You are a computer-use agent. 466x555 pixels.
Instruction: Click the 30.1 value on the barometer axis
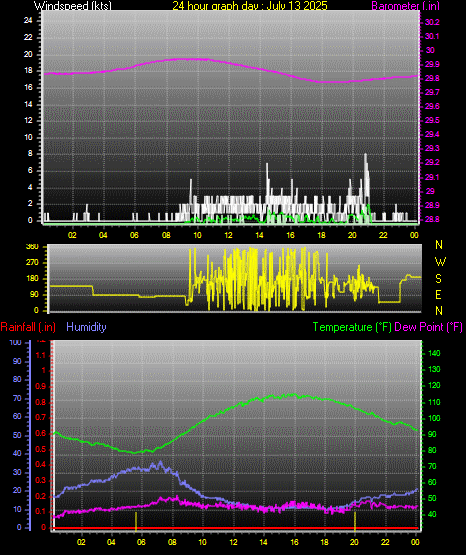pos(432,36)
